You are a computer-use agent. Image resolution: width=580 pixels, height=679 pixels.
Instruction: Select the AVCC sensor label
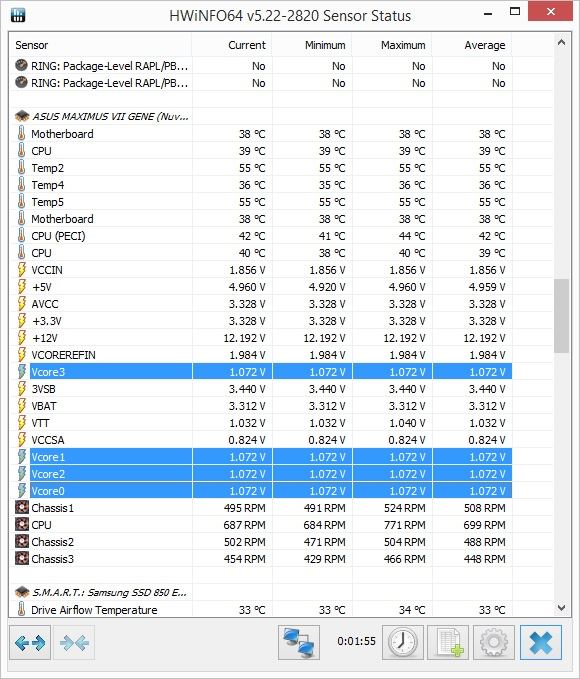(45, 304)
